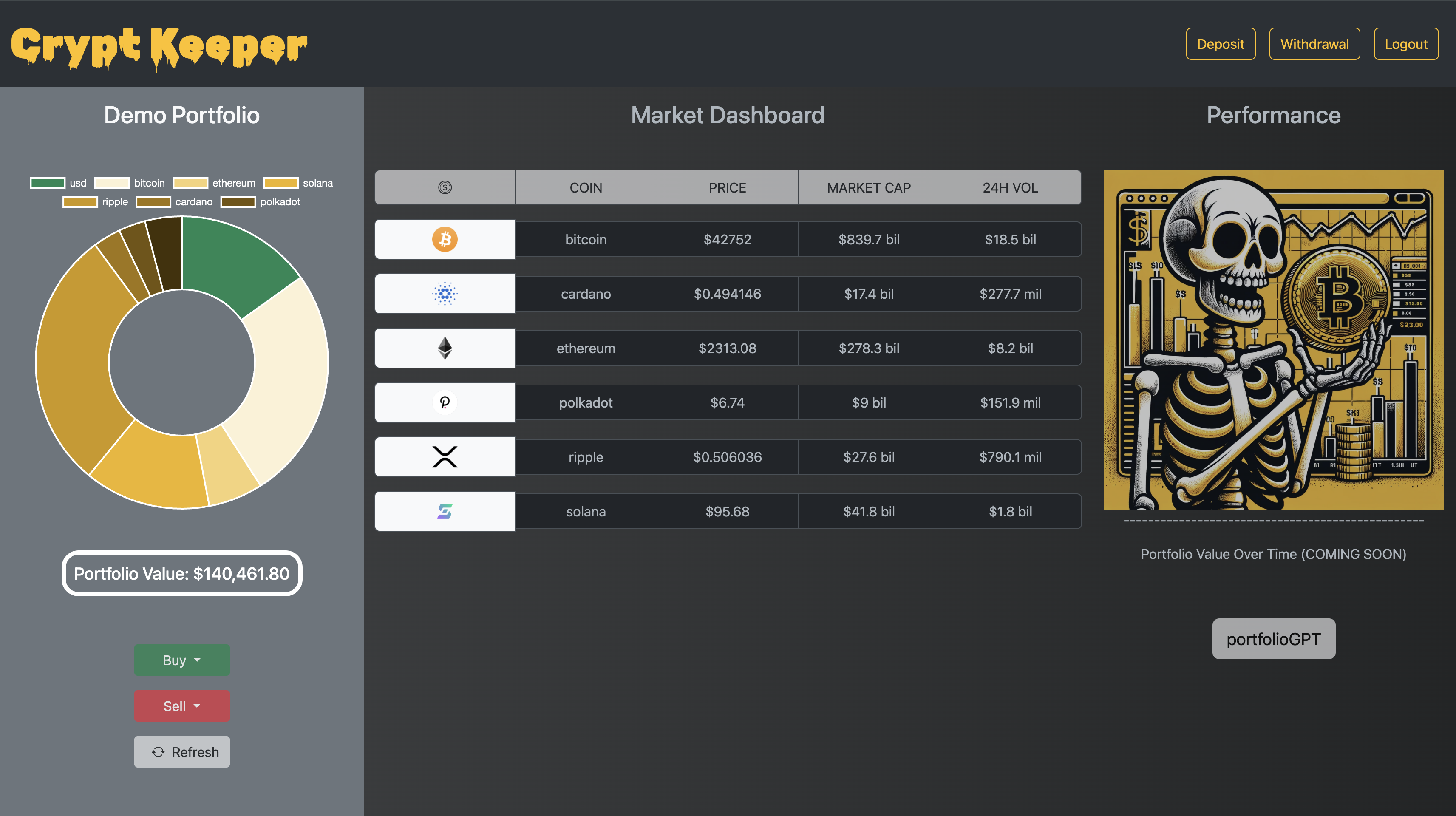
Task: Click the Solana logo icon
Action: click(445, 511)
